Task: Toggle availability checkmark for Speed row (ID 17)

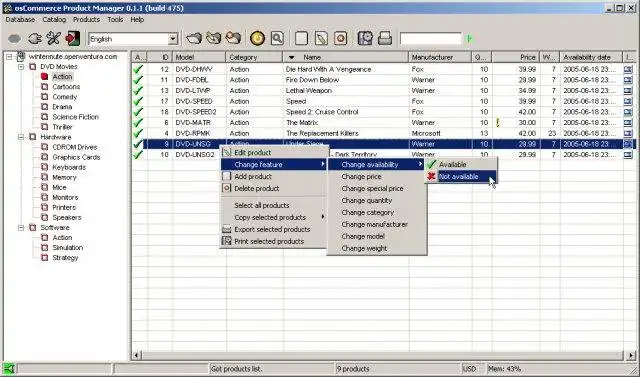Action: click(138, 101)
